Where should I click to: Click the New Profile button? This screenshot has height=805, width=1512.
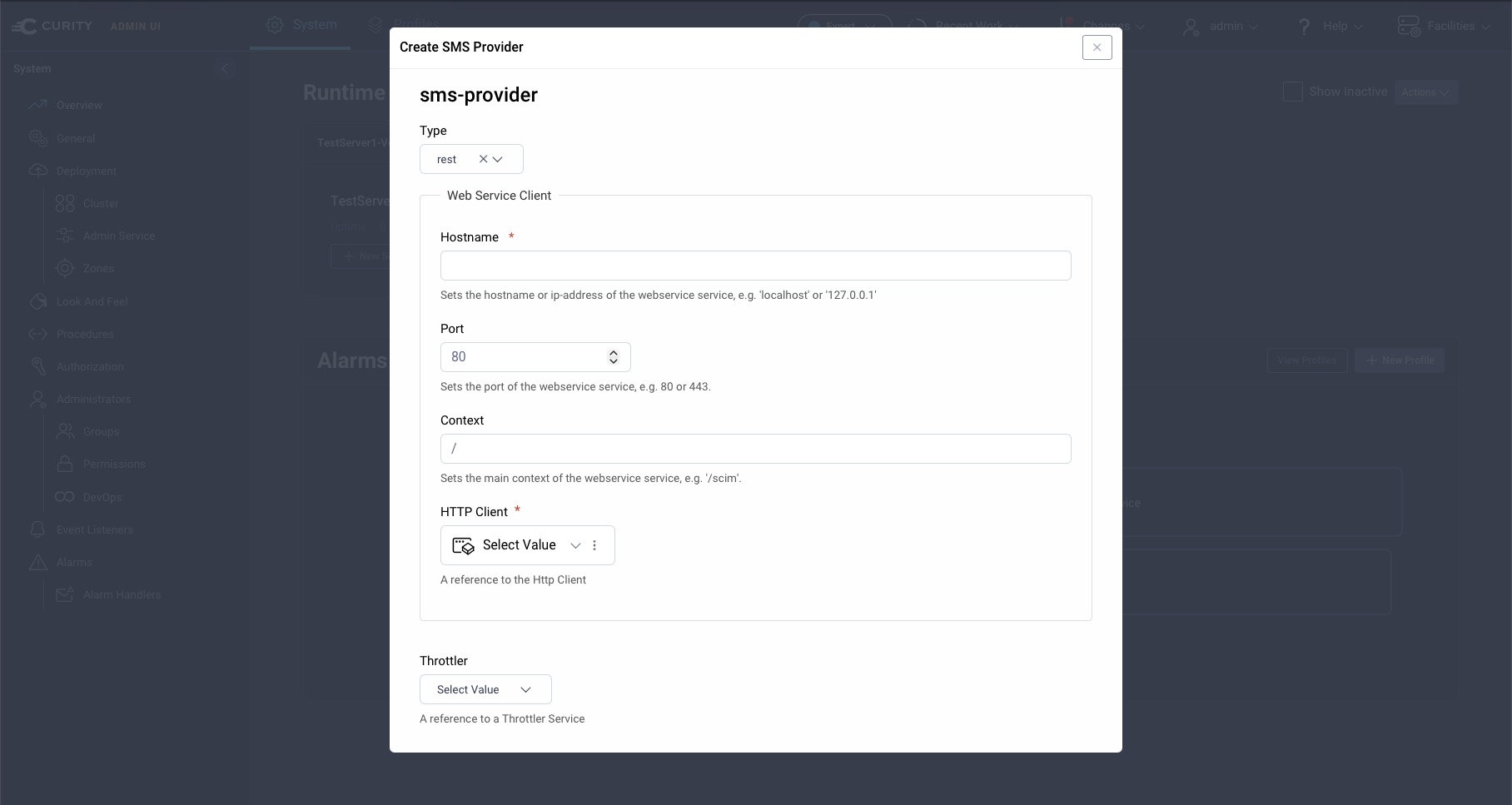click(x=1399, y=360)
